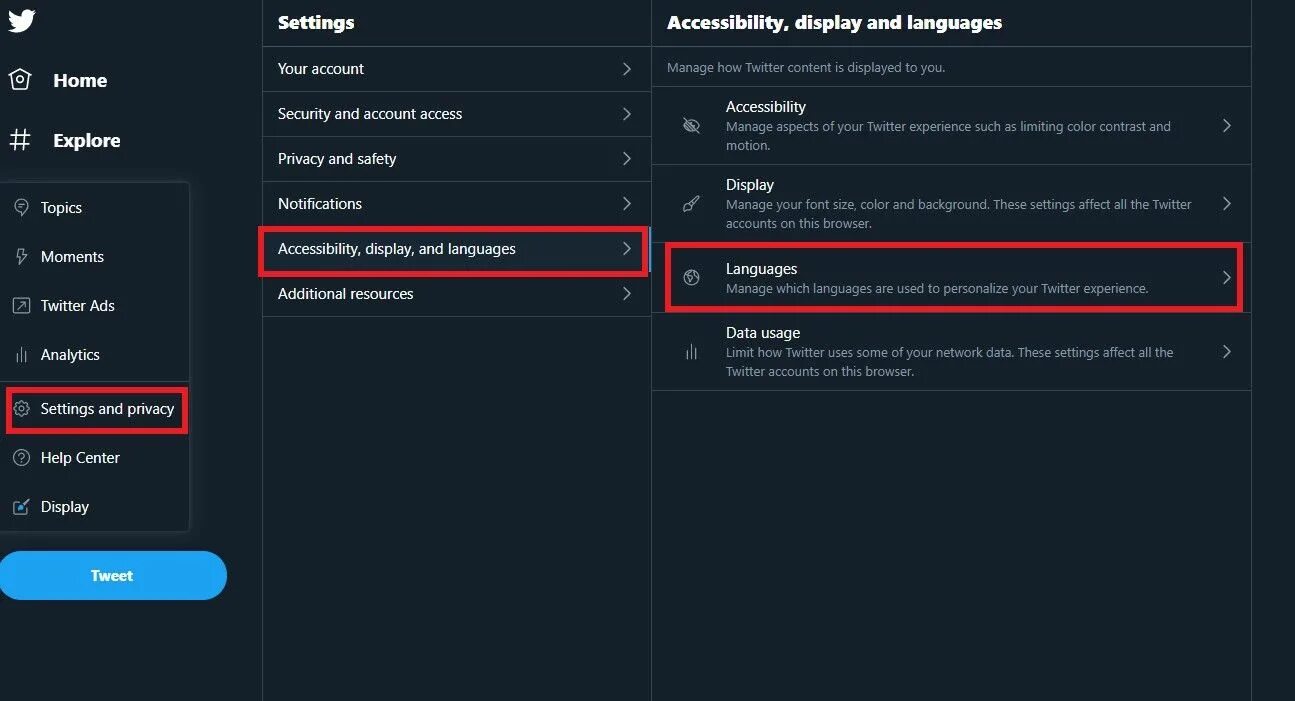Open Privacy and safety settings
Screen dimensions: 1295x701
(x=337, y=159)
